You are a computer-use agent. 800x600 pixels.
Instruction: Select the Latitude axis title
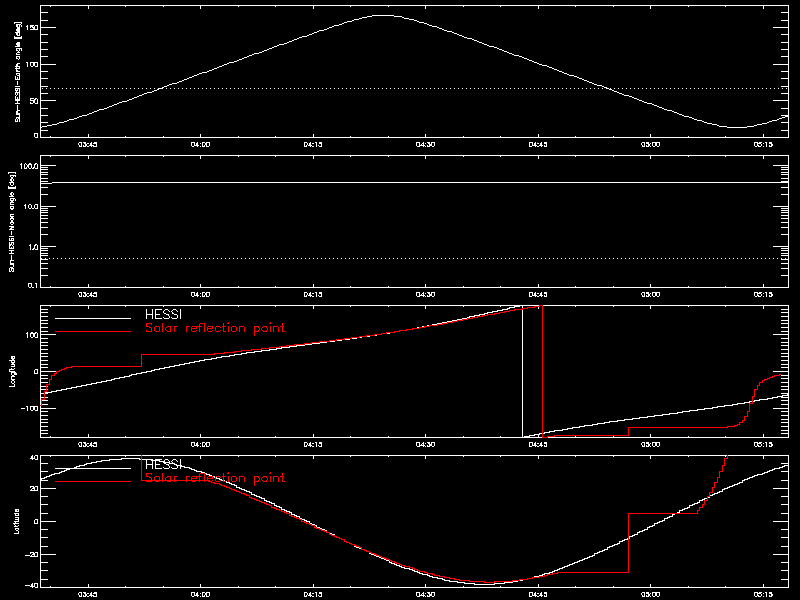pyautogui.click(x=16, y=521)
